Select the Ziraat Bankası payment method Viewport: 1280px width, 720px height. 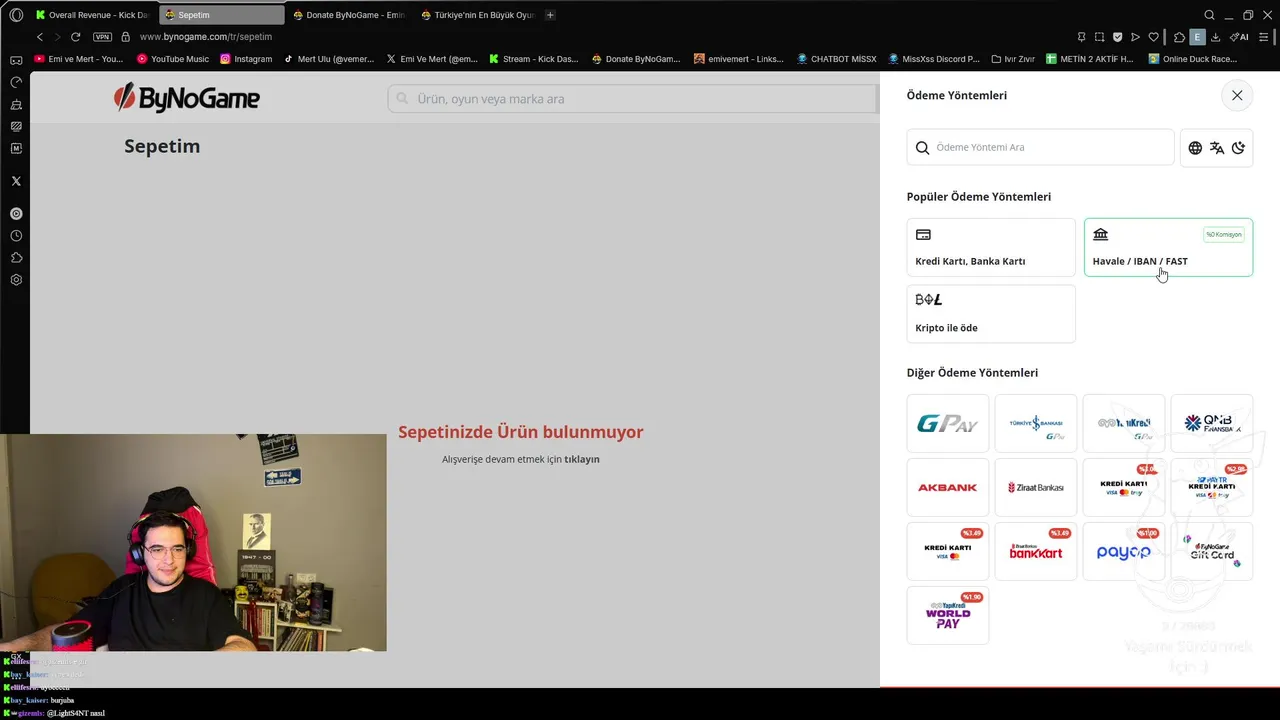[1036, 488]
